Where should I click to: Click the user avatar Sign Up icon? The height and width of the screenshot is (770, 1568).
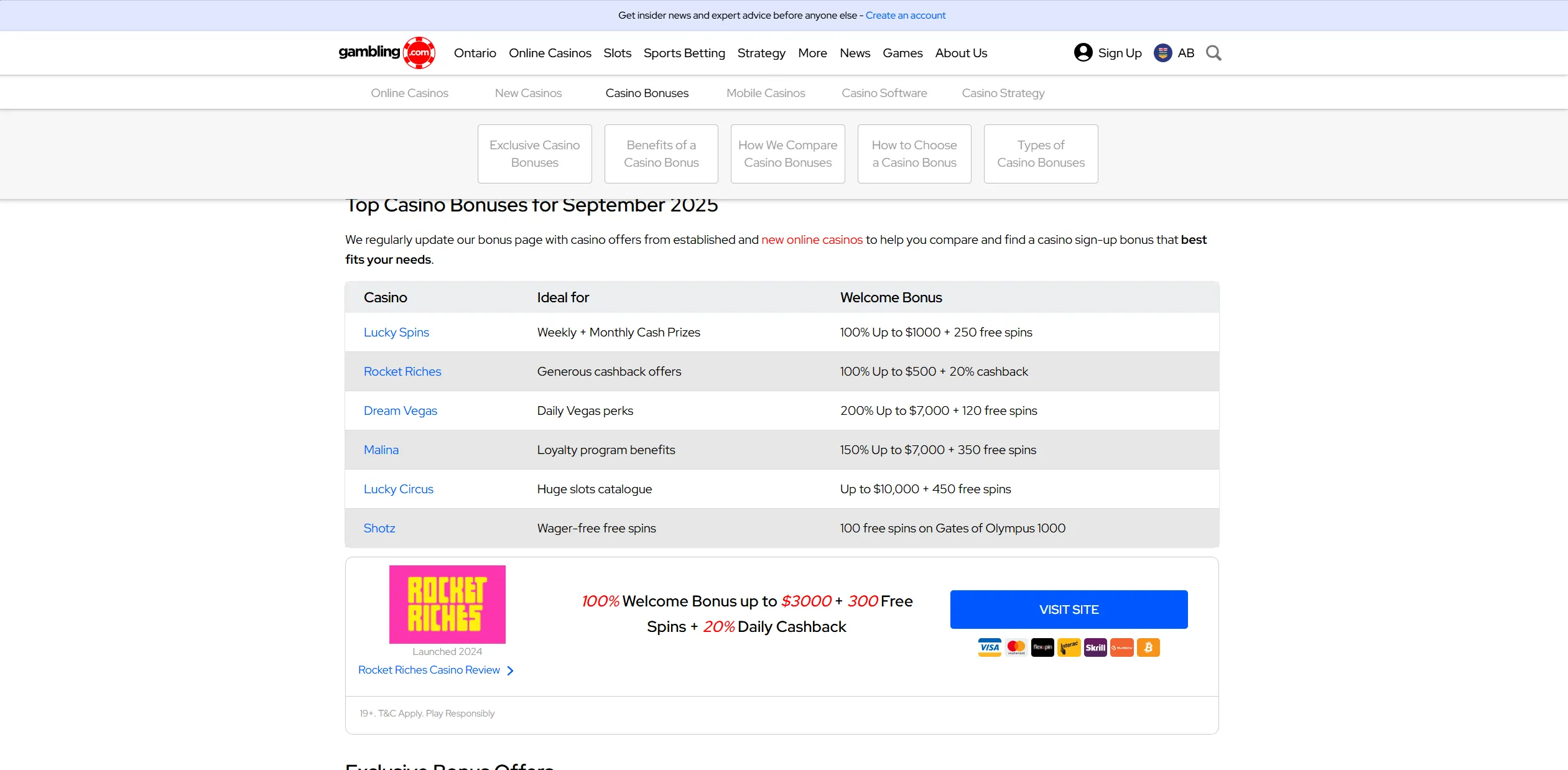[1083, 52]
